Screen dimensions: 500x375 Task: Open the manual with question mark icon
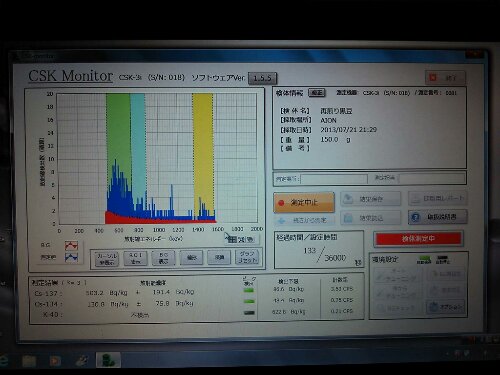pyautogui.click(x=415, y=217)
